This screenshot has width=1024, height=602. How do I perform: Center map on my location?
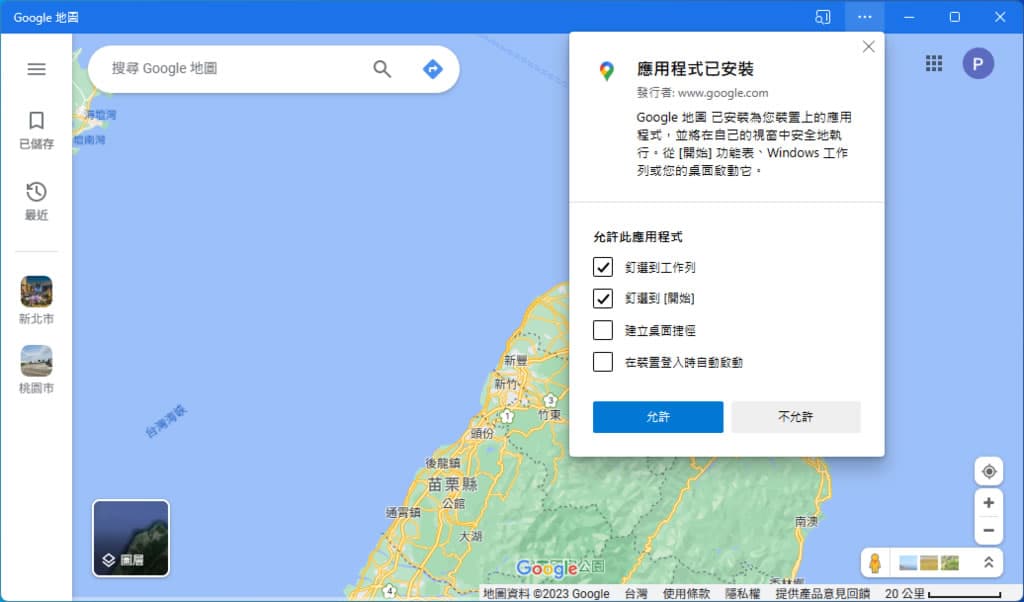(x=988, y=472)
